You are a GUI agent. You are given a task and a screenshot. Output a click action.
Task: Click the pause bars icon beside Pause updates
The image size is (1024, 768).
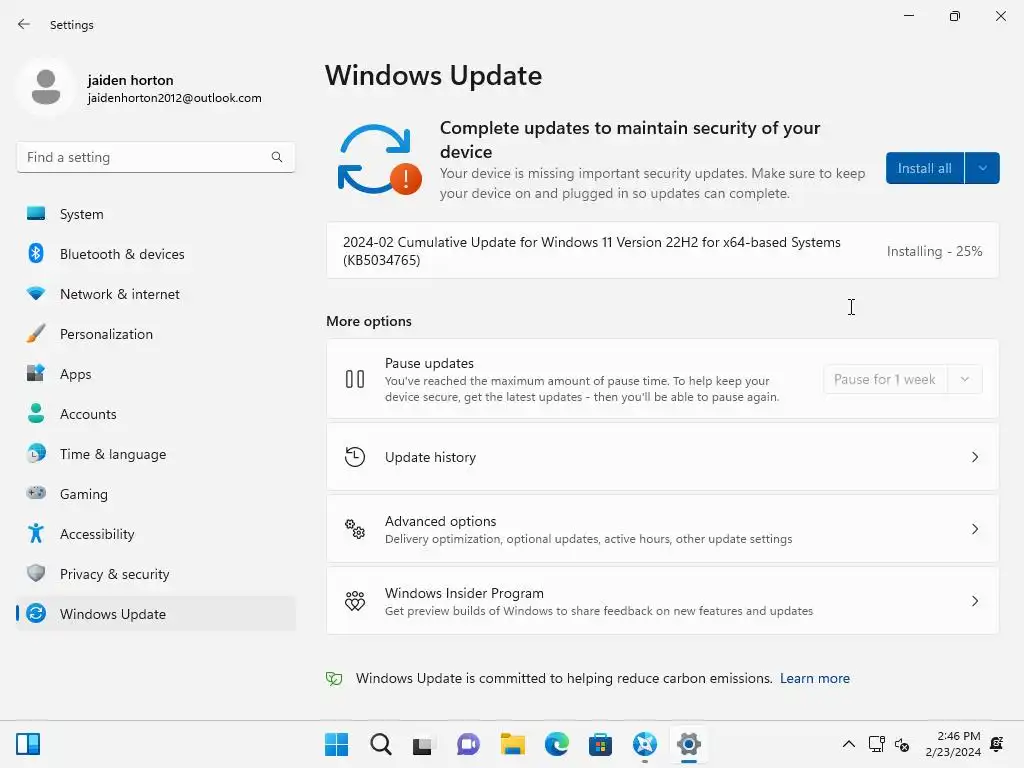[x=355, y=379]
